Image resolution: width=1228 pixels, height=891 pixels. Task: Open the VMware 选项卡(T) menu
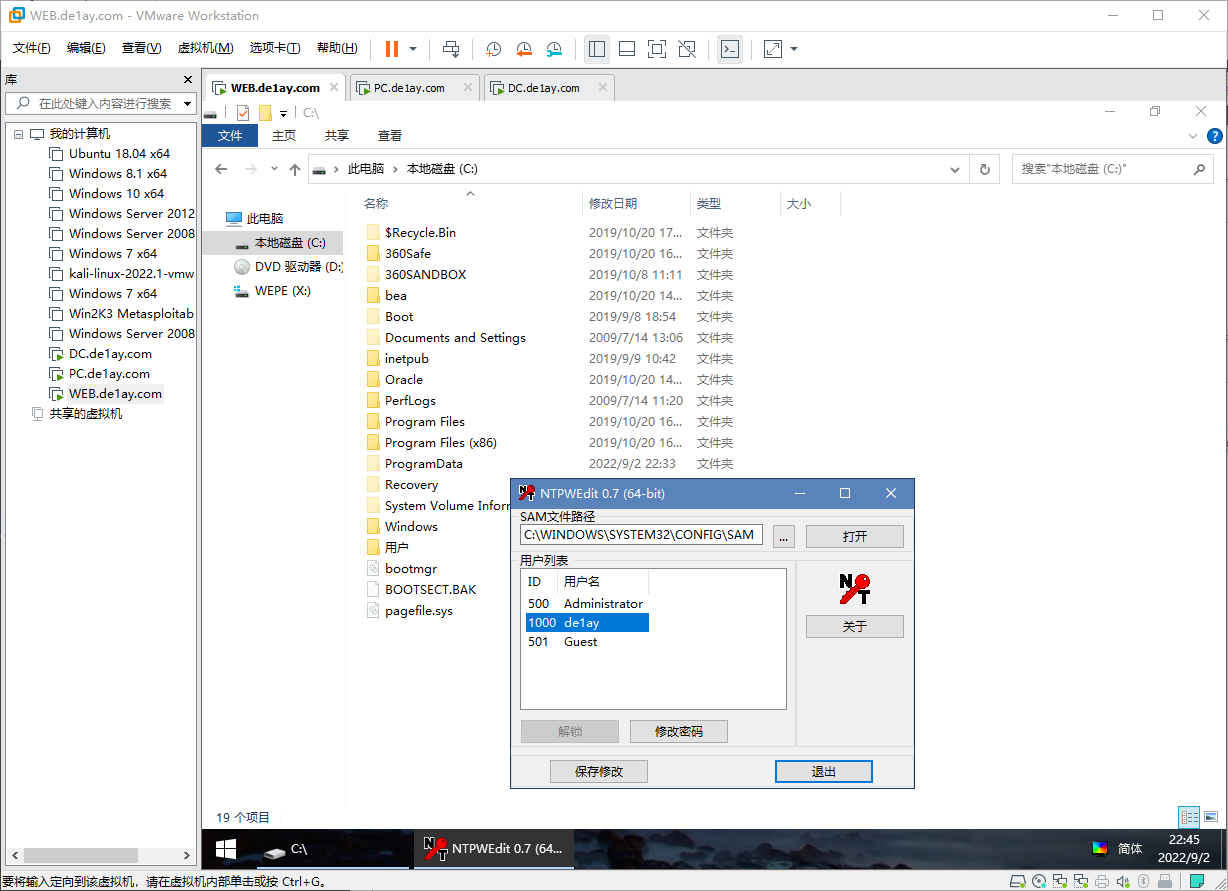275,48
